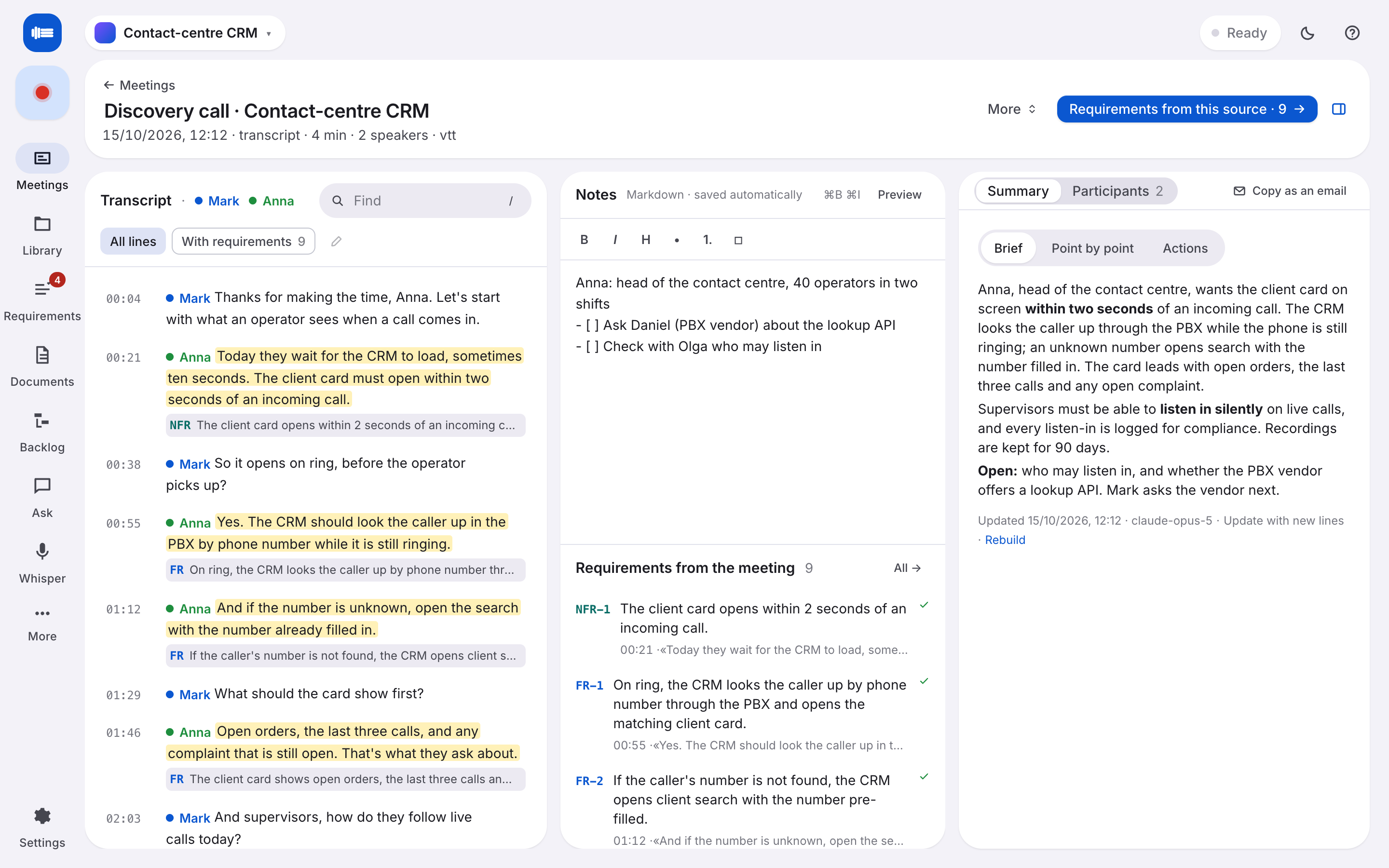Click the red record button
This screenshot has width=1389, height=868.
point(42,93)
